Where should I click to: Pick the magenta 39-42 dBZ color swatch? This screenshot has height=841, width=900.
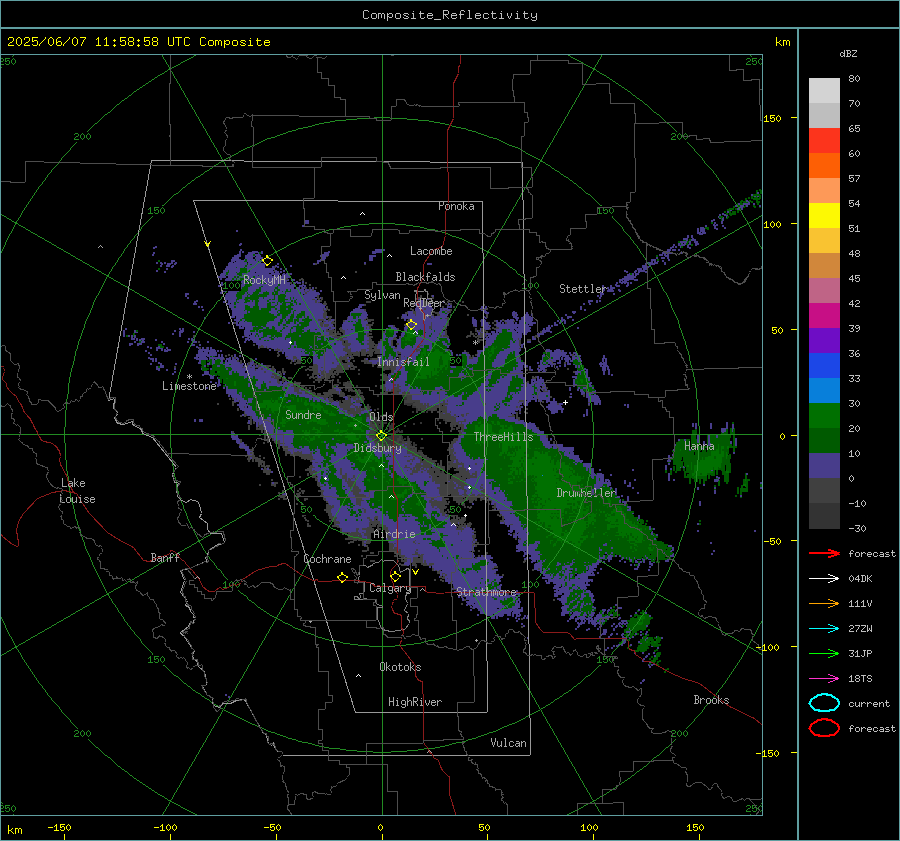824,316
